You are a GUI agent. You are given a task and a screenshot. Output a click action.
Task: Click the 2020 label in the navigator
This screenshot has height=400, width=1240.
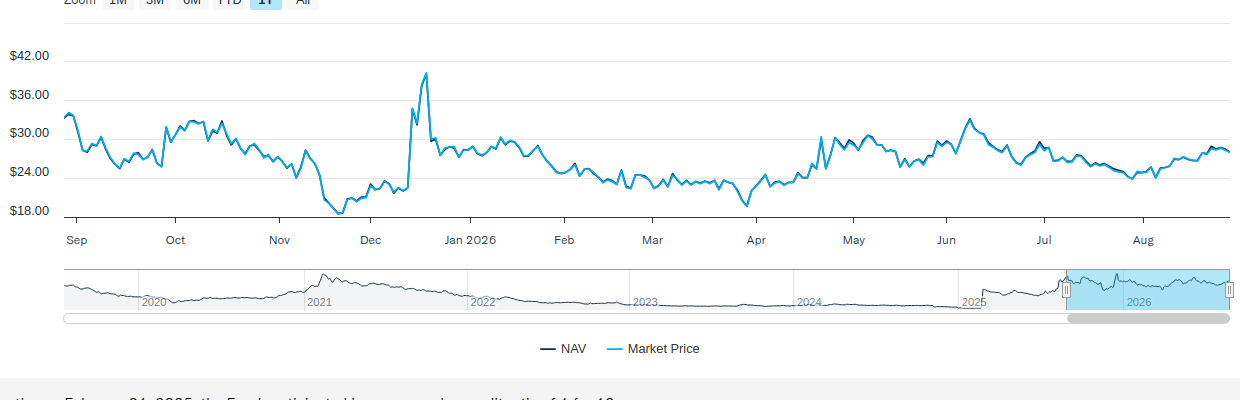coord(154,302)
